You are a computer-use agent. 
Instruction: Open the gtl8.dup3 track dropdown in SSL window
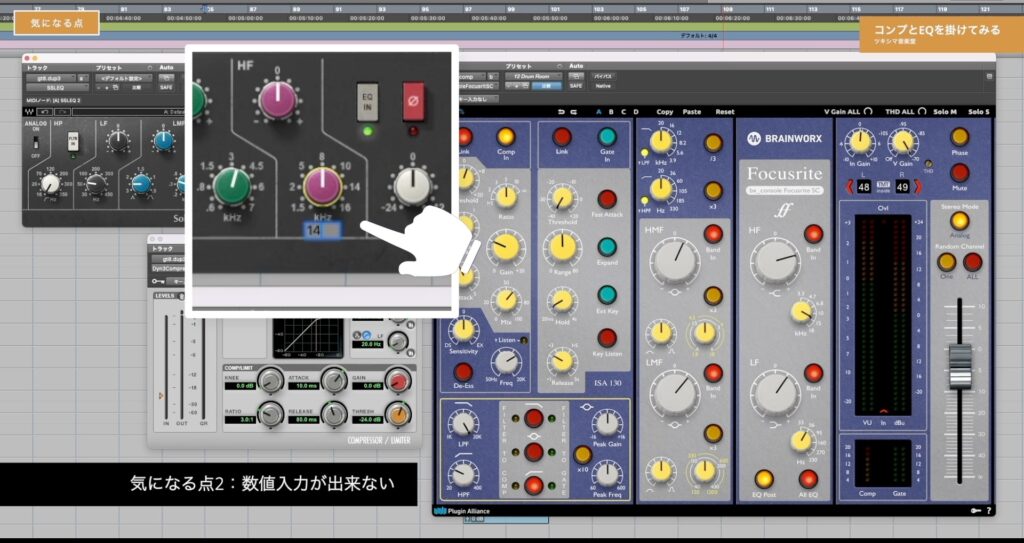pyautogui.click(x=50, y=78)
